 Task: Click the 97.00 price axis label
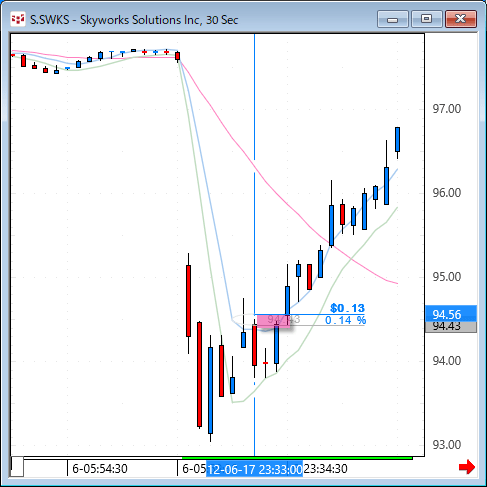pyautogui.click(x=447, y=109)
